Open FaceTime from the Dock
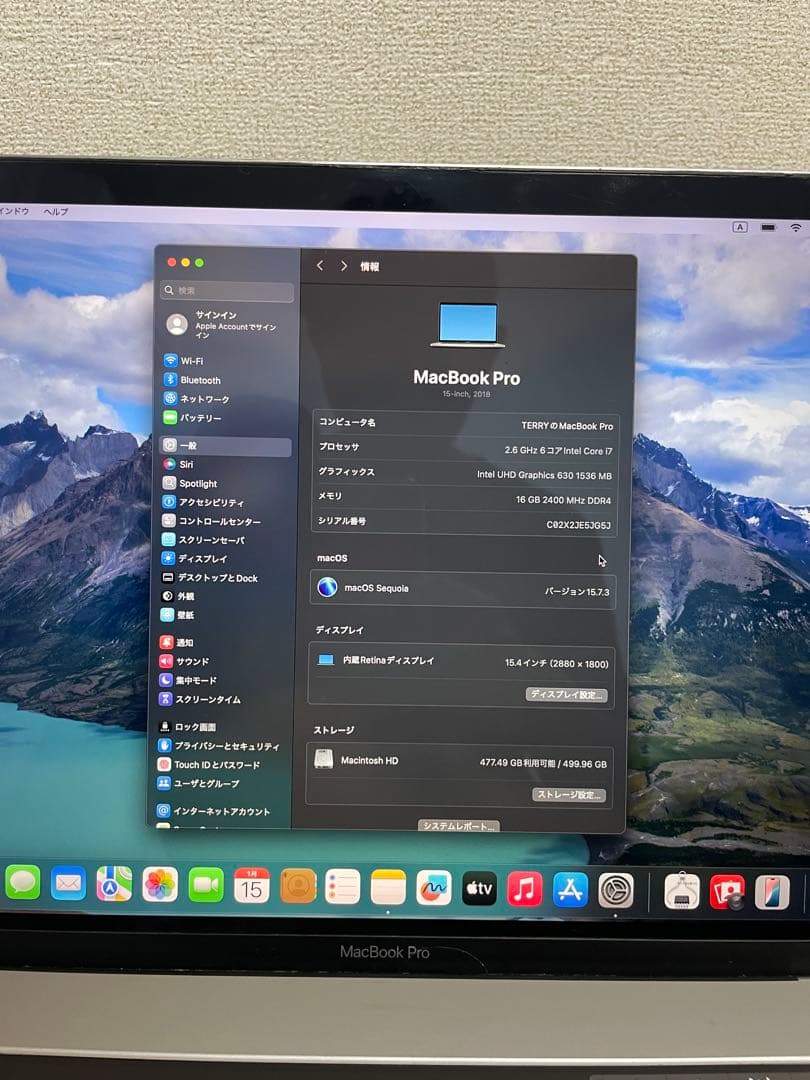The height and width of the screenshot is (1080, 810). click(x=207, y=885)
